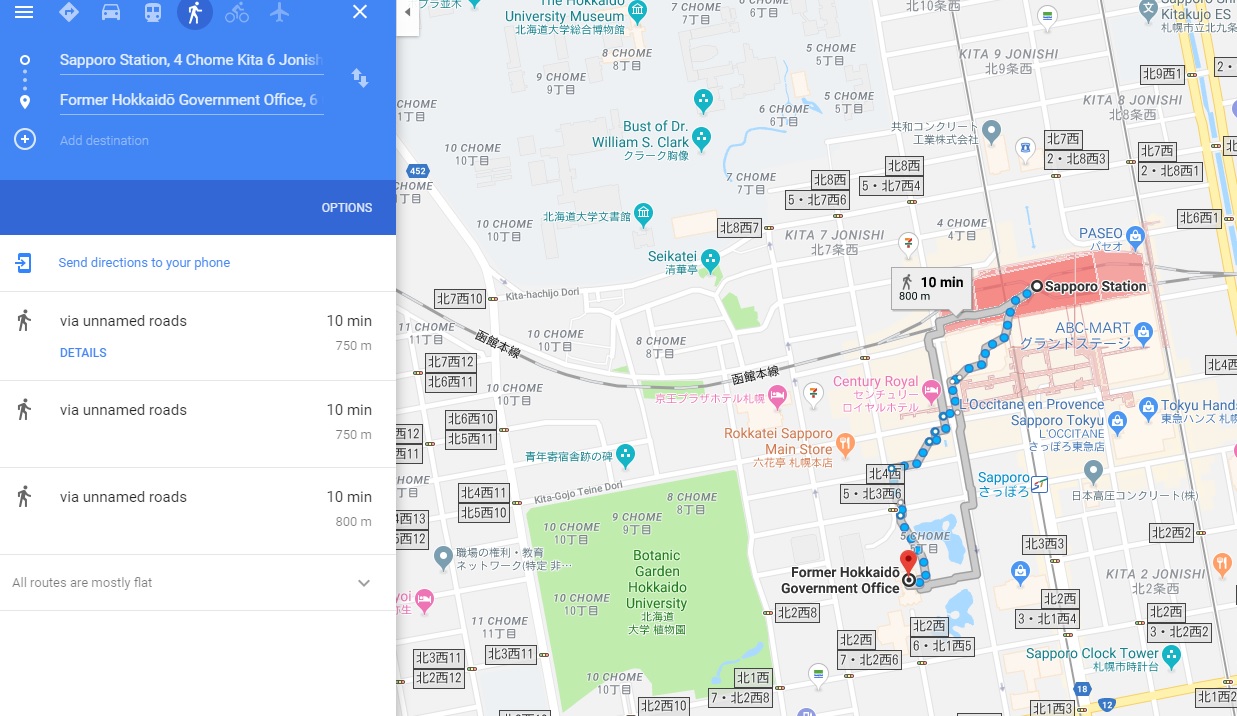Screen dimensions: 1237x716
Task: Click the red destination pin
Action: [909, 564]
